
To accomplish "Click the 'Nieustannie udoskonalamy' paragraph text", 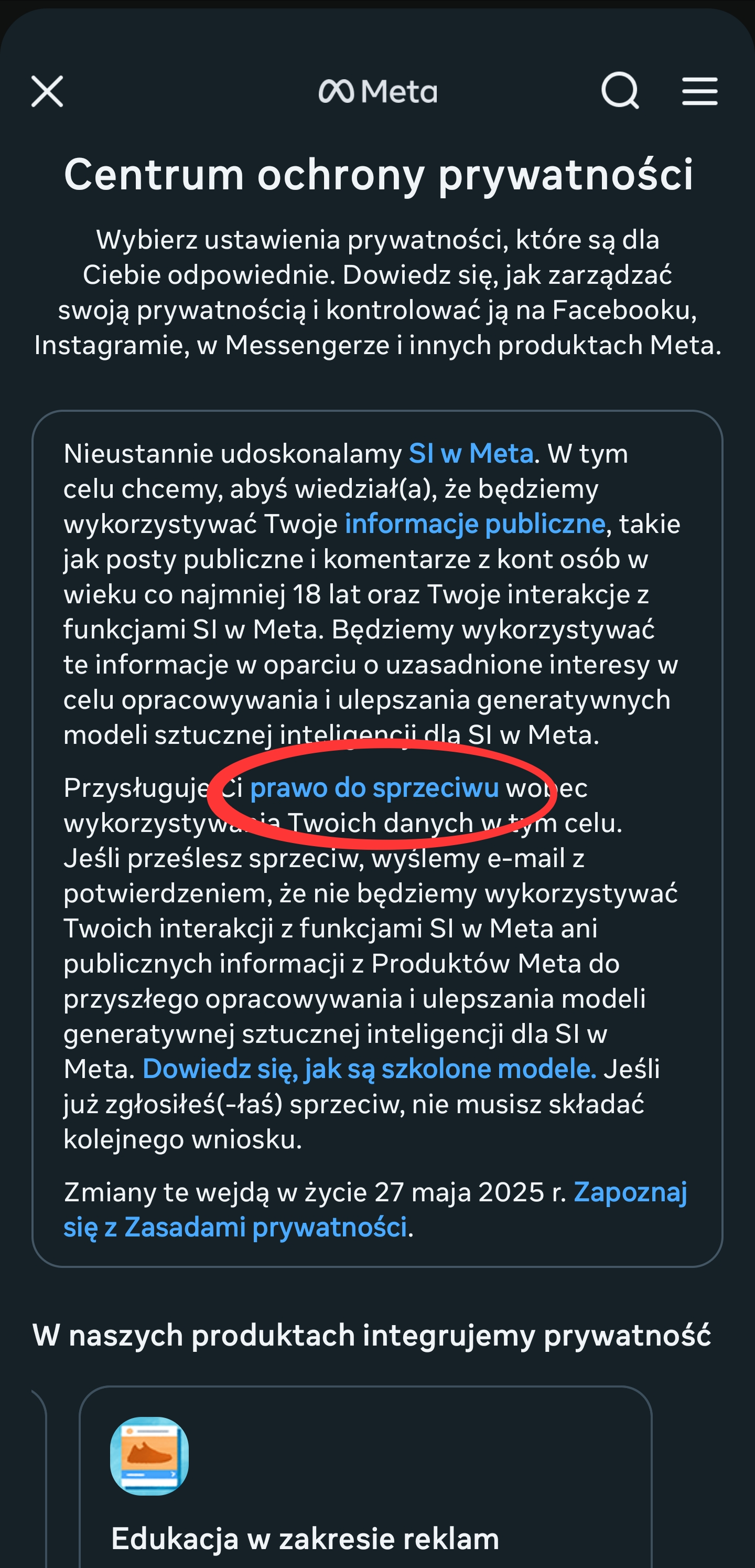I will (371, 594).
